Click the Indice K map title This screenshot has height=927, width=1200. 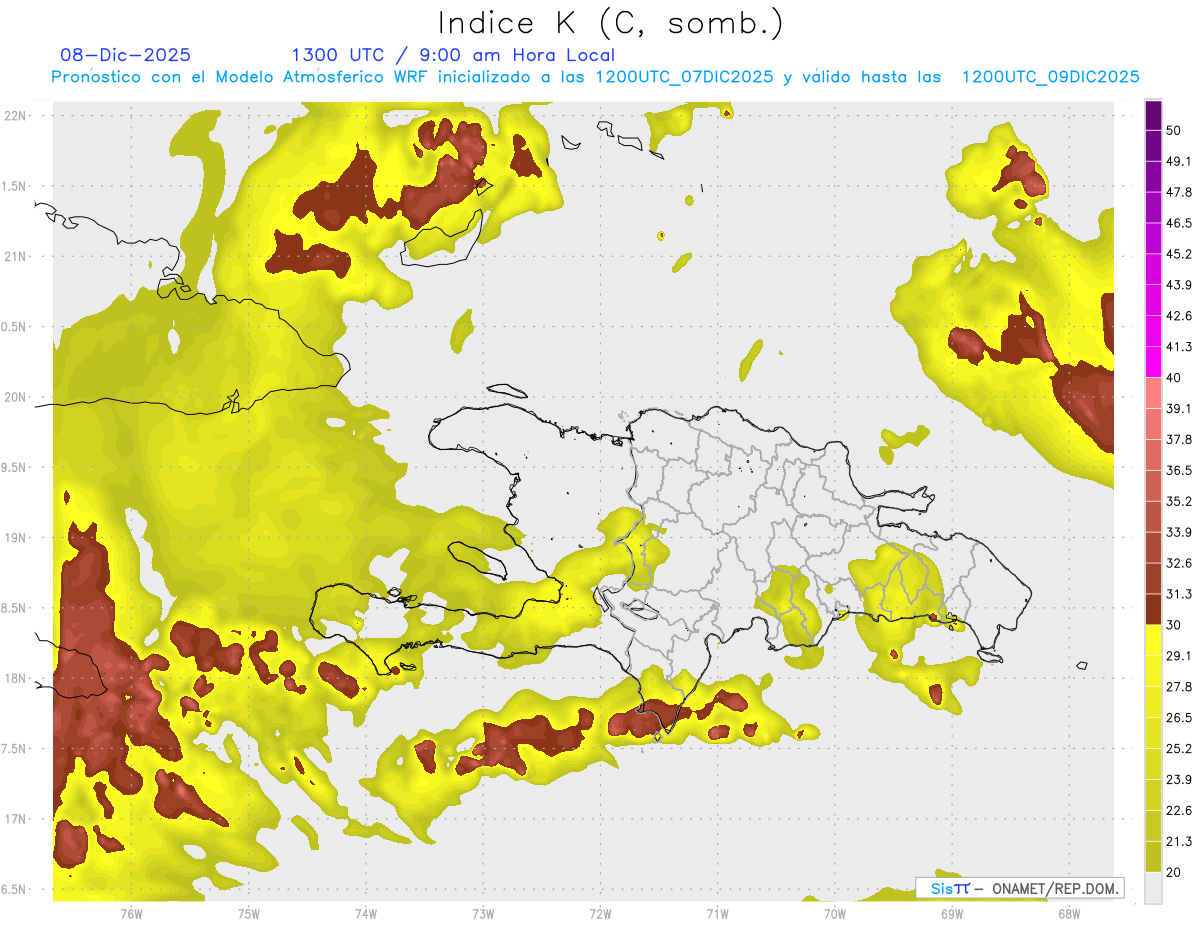(611, 23)
